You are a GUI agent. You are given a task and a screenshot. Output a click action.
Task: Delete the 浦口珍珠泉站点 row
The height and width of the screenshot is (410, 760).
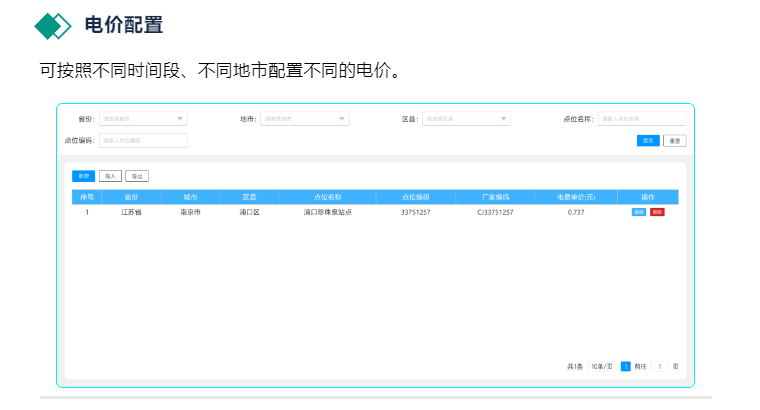pos(657,212)
